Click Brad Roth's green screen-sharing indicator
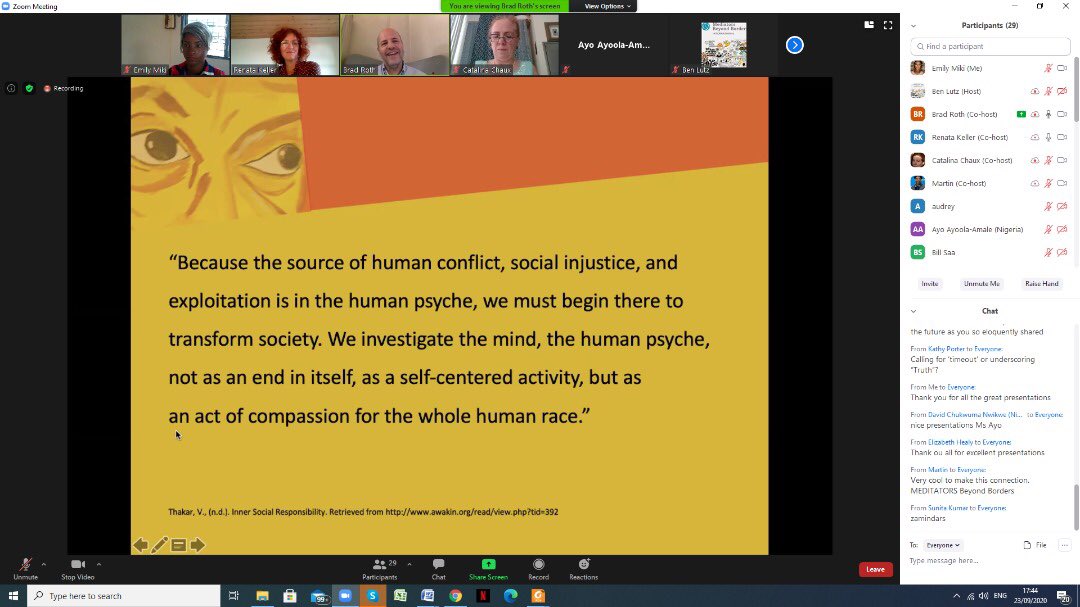Viewport: 1080px width, 607px height. click(x=1021, y=114)
